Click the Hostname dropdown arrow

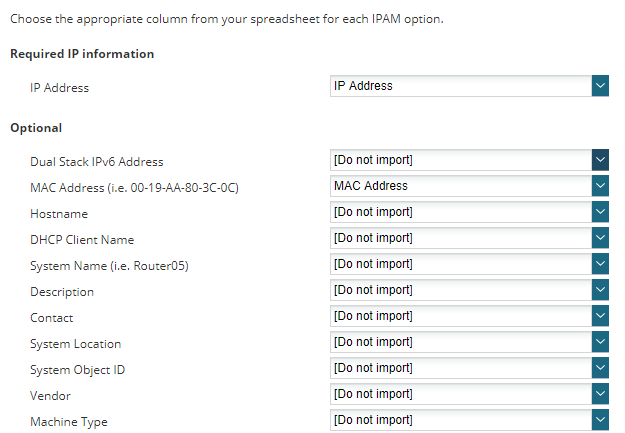[x=600, y=212]
